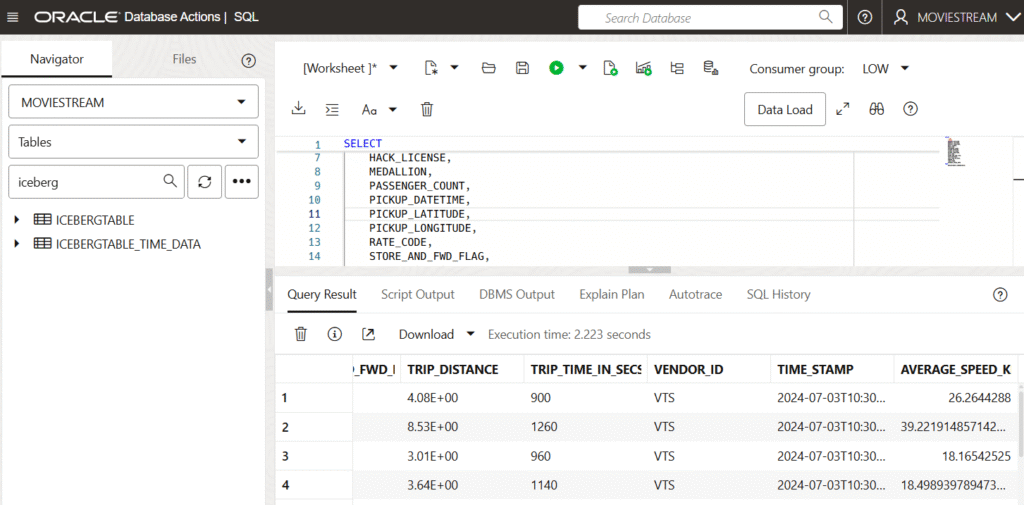Open query results in a new window

tap(368, 334)
